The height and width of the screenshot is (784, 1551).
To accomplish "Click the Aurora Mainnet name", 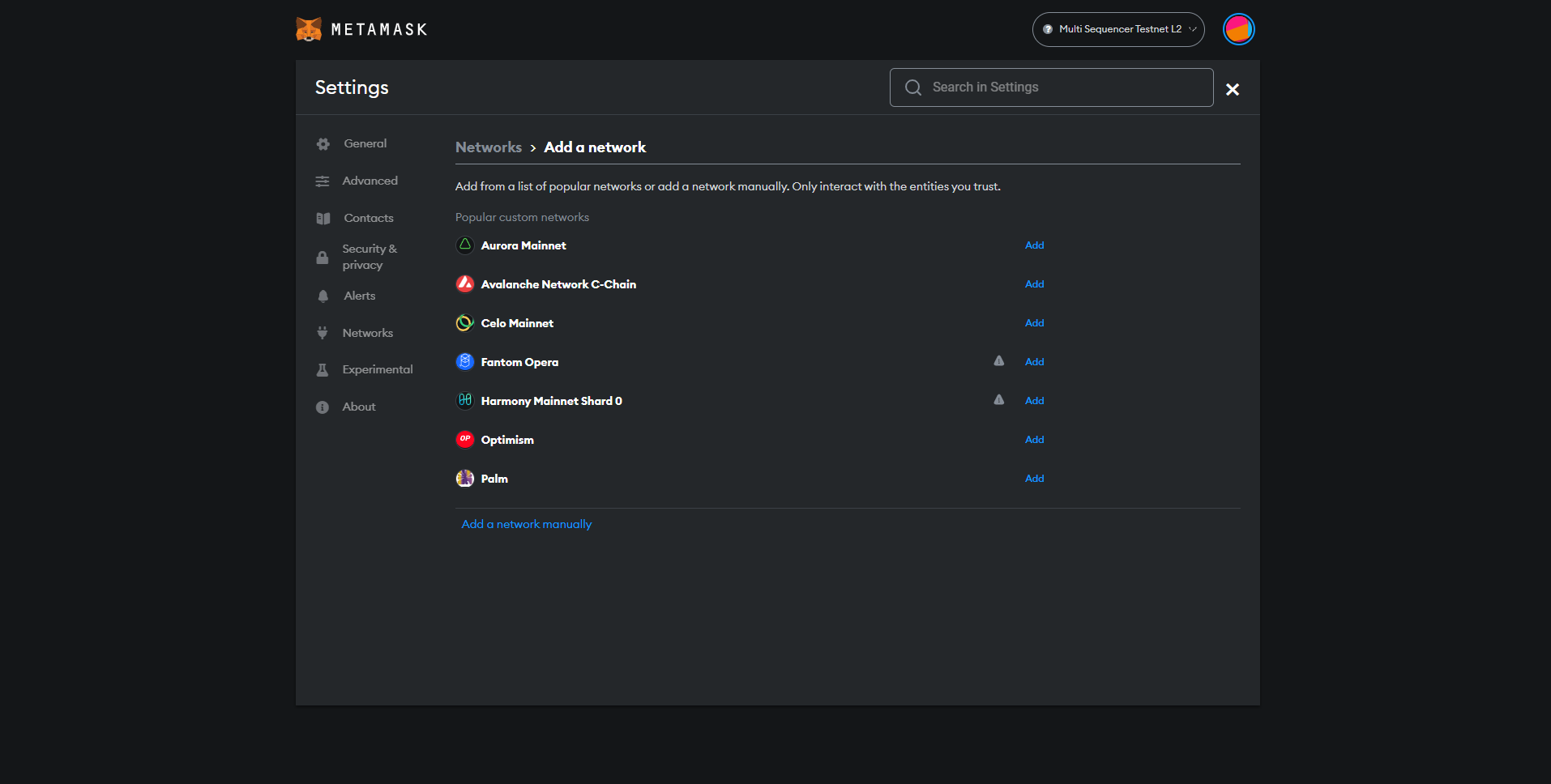I will click(x=523, y=245).
